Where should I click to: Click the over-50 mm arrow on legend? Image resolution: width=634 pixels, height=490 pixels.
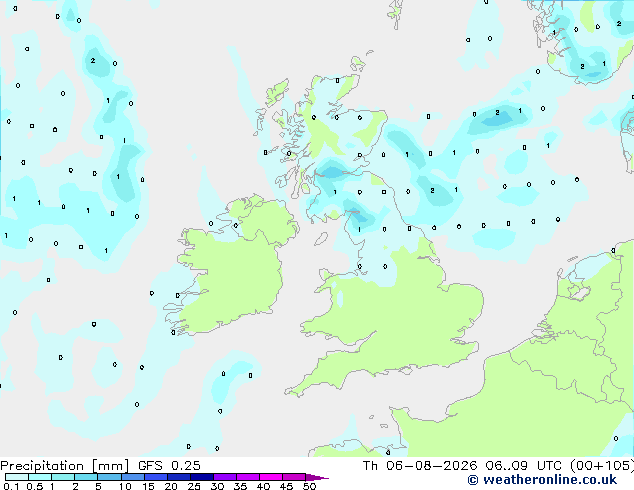tap(317, 477)
